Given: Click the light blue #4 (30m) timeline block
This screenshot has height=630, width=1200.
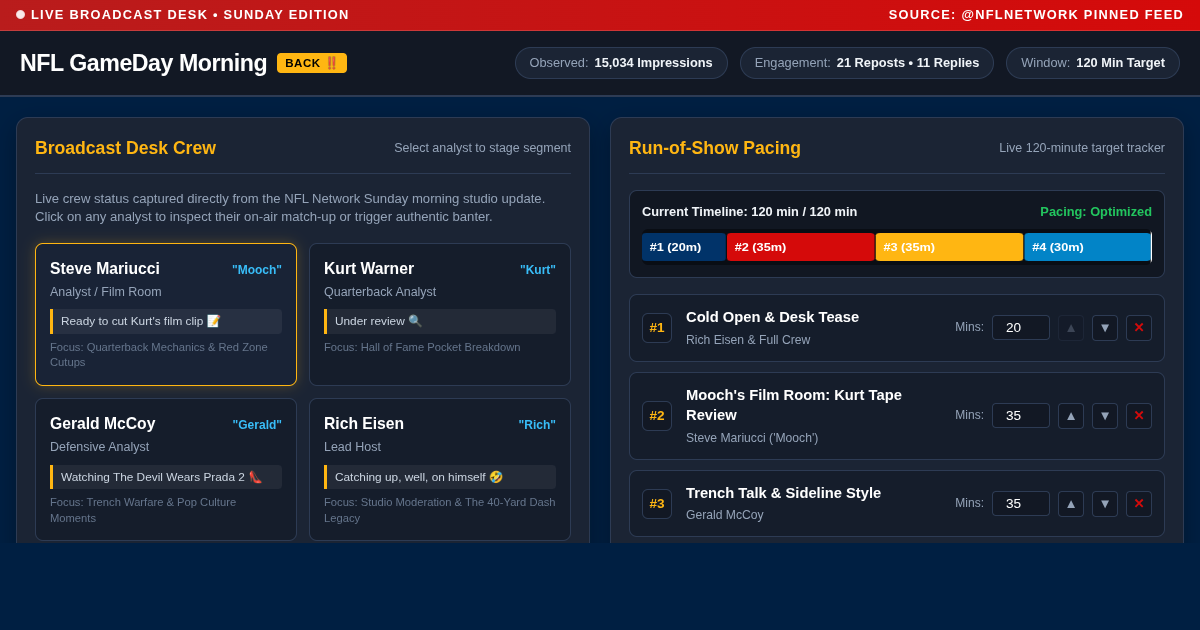Looking at the screenshot, I should coord(1088,247).
